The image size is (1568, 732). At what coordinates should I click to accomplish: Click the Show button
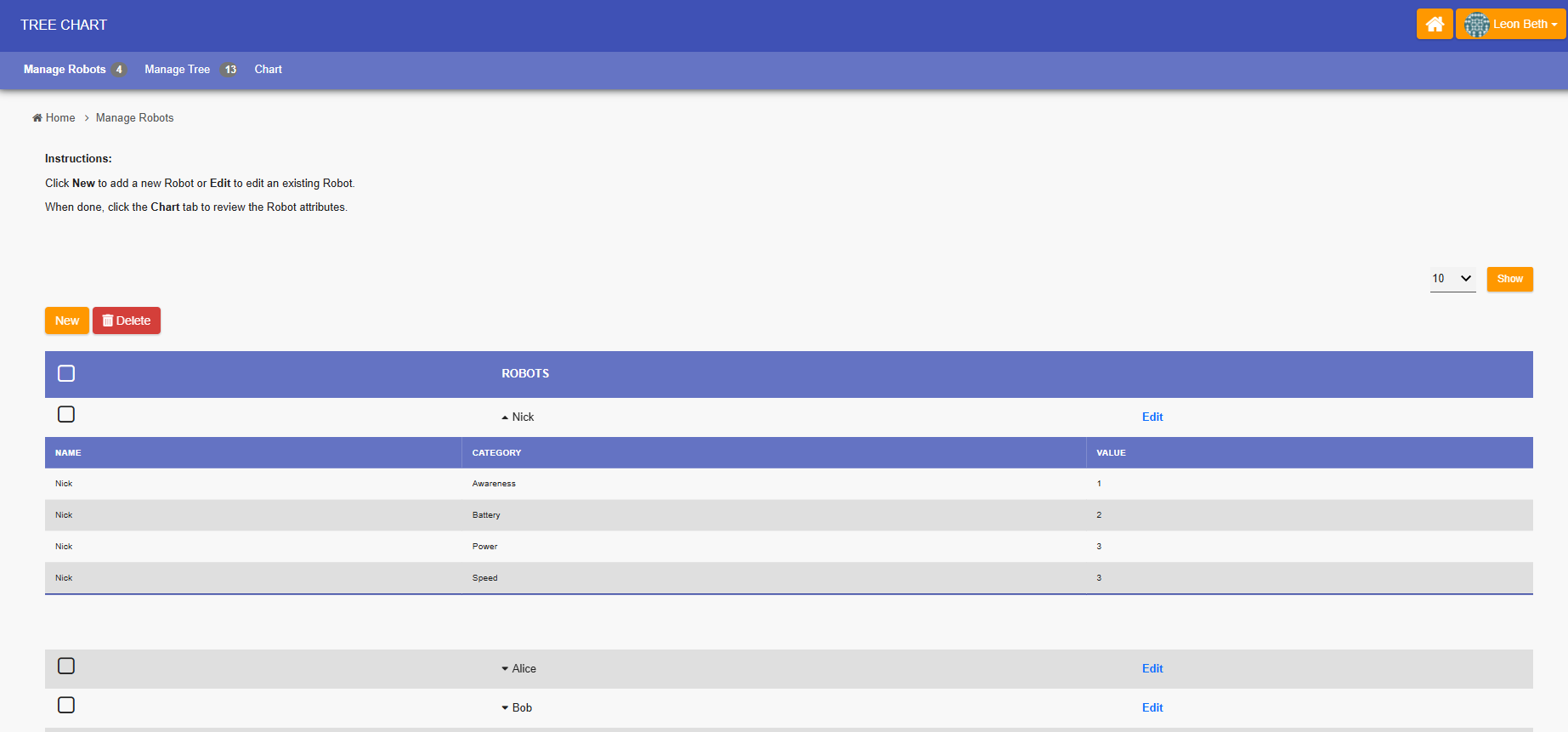1509,279
